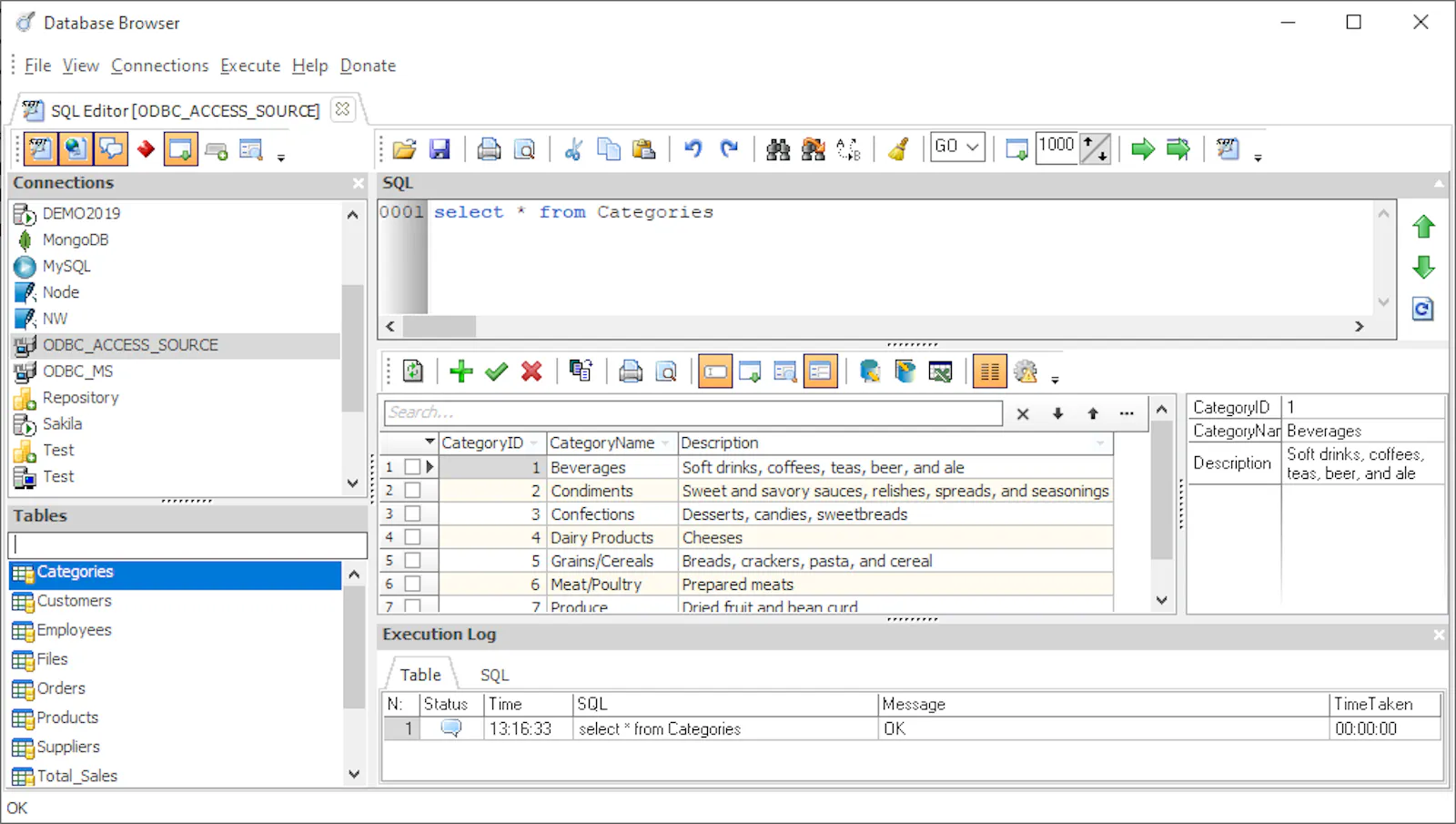Execute SQL script with second green arrow
The height and width of the screenshot is (824, 1456).
point(1178,148)
